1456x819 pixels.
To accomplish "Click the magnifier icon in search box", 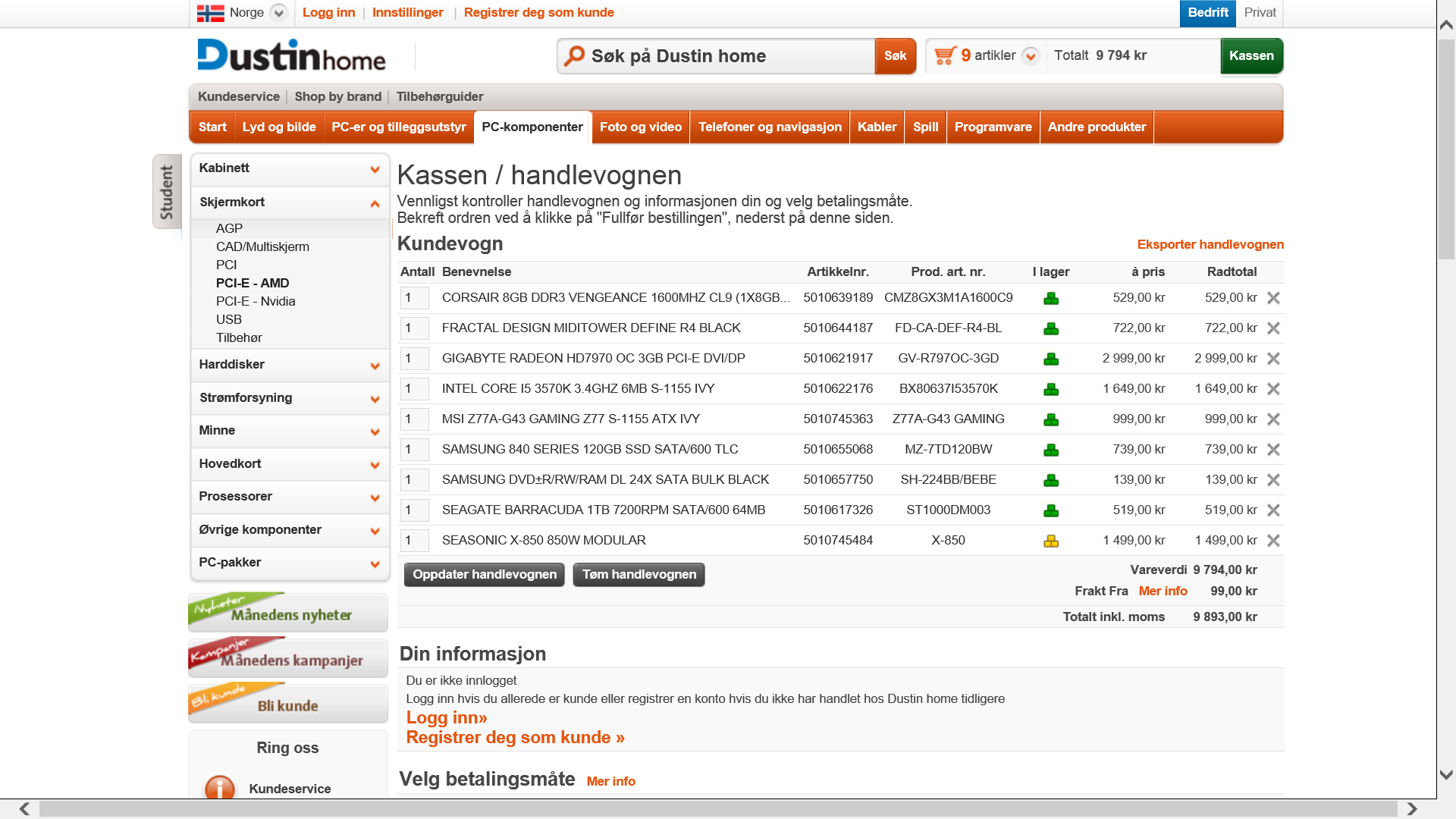I will point(575,55).
